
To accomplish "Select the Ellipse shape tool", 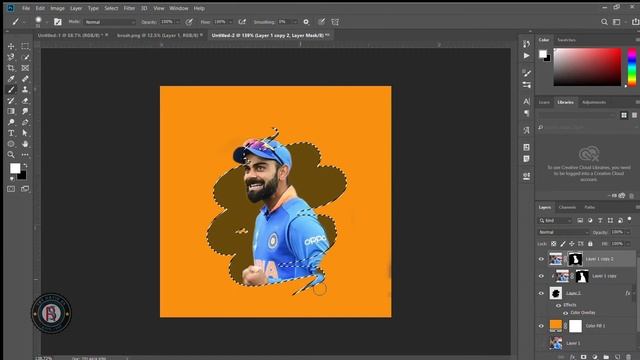I will [11, 144].
